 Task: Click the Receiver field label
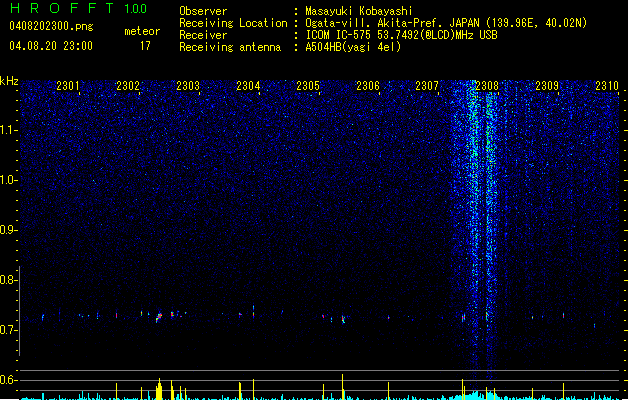(x=203, y=35)
